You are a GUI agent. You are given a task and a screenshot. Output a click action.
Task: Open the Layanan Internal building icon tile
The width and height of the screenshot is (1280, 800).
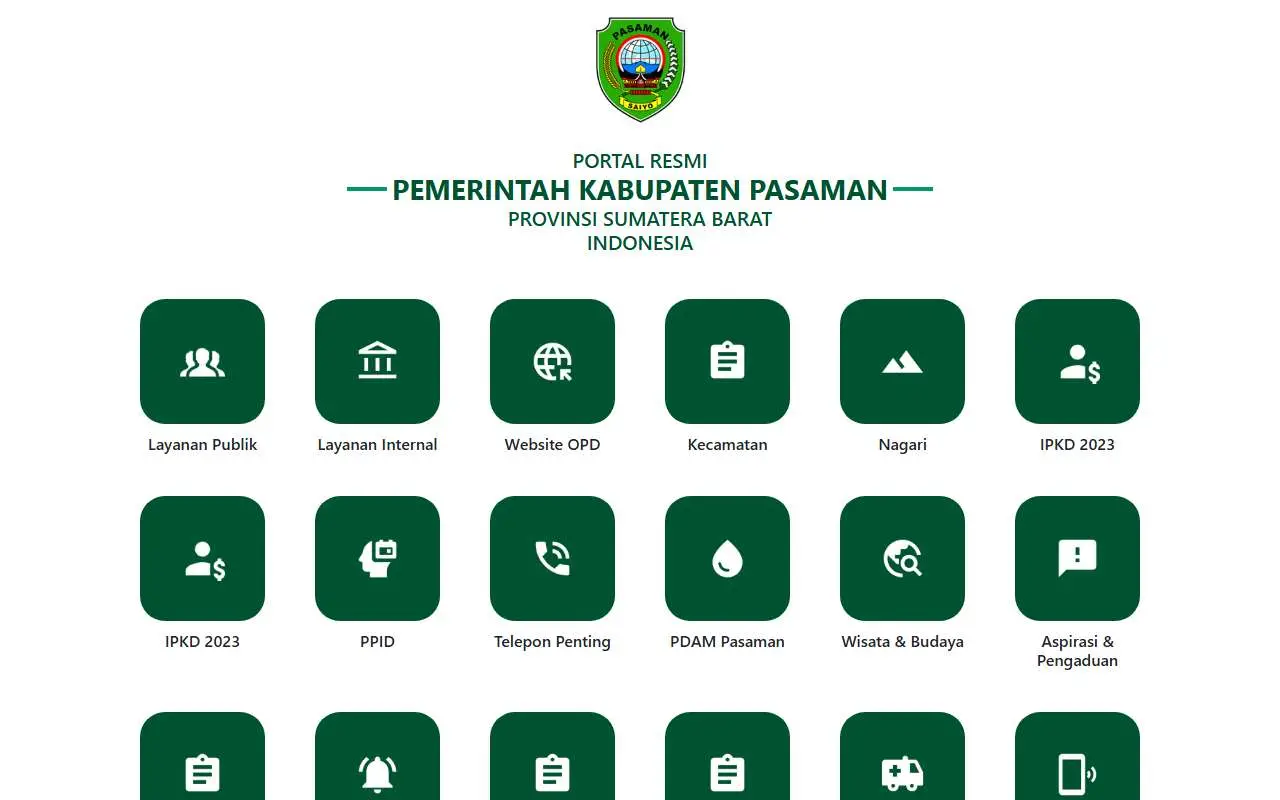tap(377, 361)
